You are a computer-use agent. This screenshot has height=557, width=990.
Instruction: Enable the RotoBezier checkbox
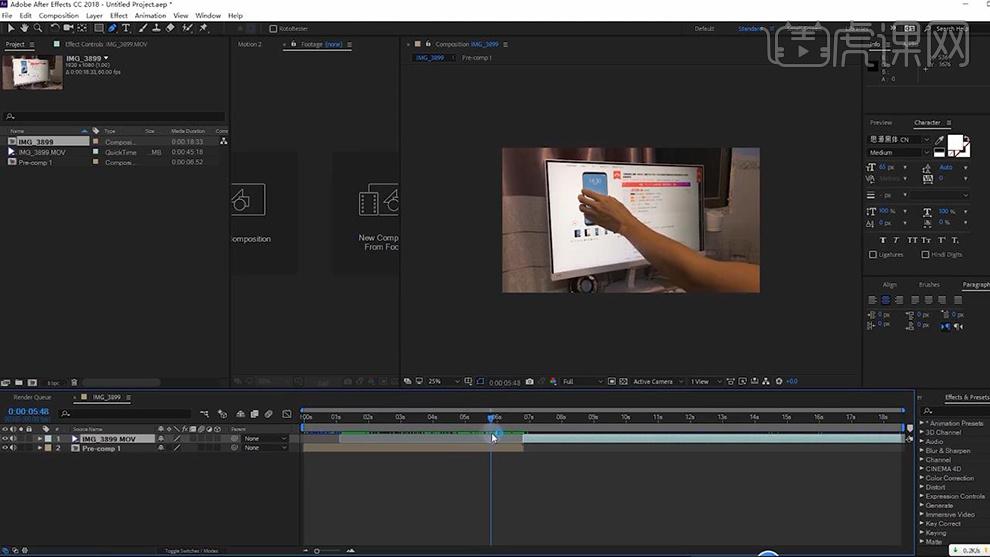[x=274, y=29]
